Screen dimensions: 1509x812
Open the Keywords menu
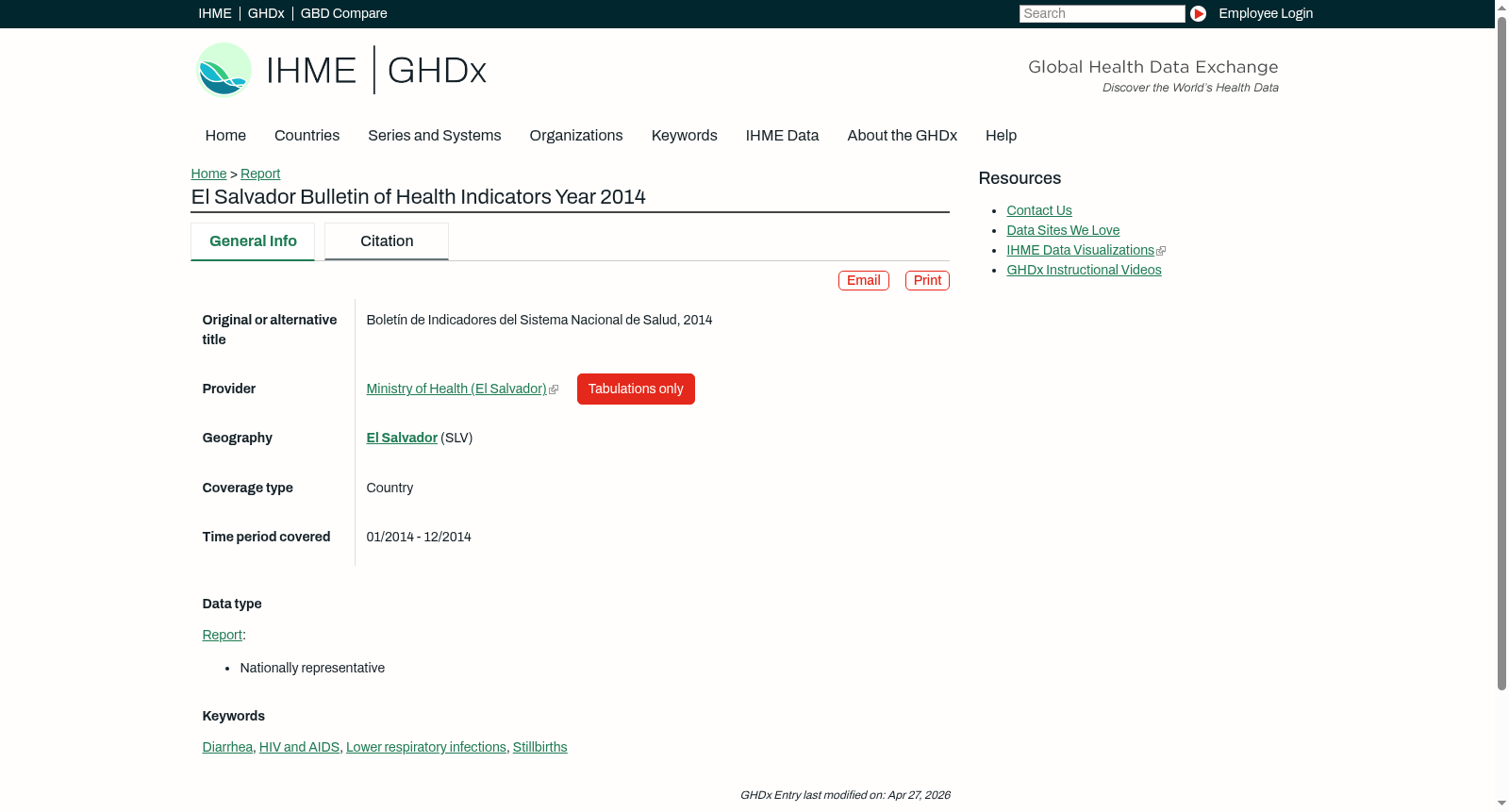[x=684, y=136]
